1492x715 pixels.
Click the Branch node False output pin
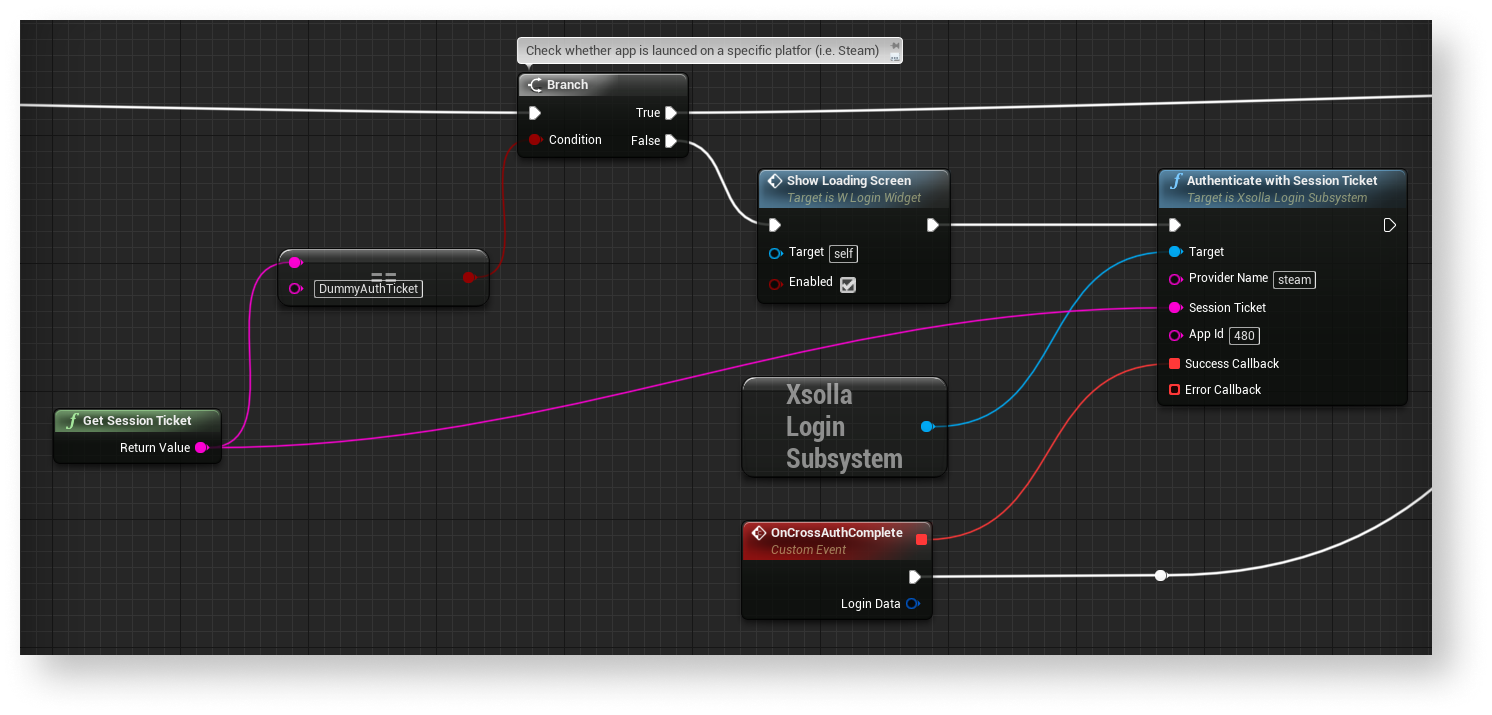coord(671,141)
